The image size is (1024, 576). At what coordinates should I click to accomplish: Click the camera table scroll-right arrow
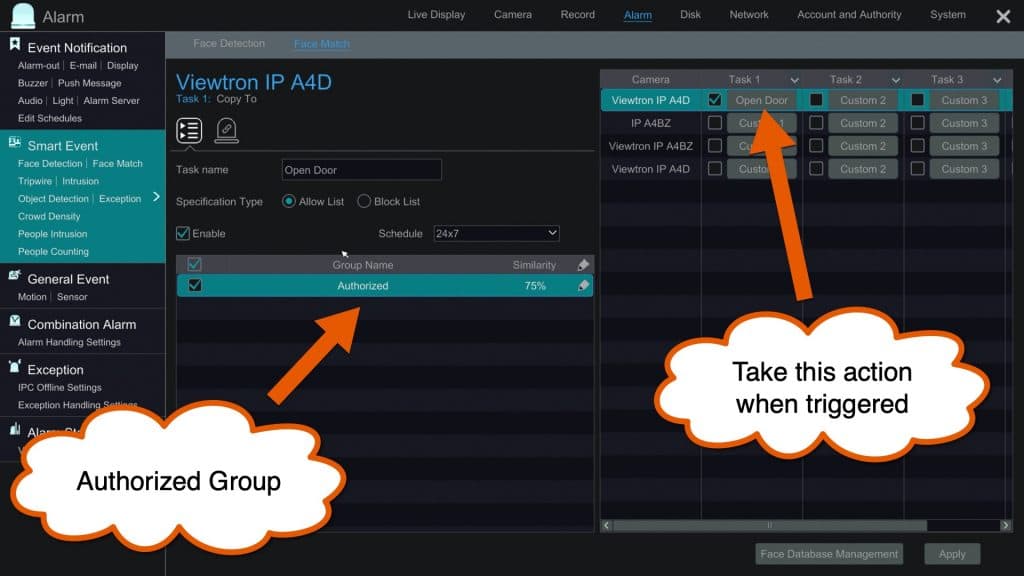pyautogui.click(x=1005, y=525)
